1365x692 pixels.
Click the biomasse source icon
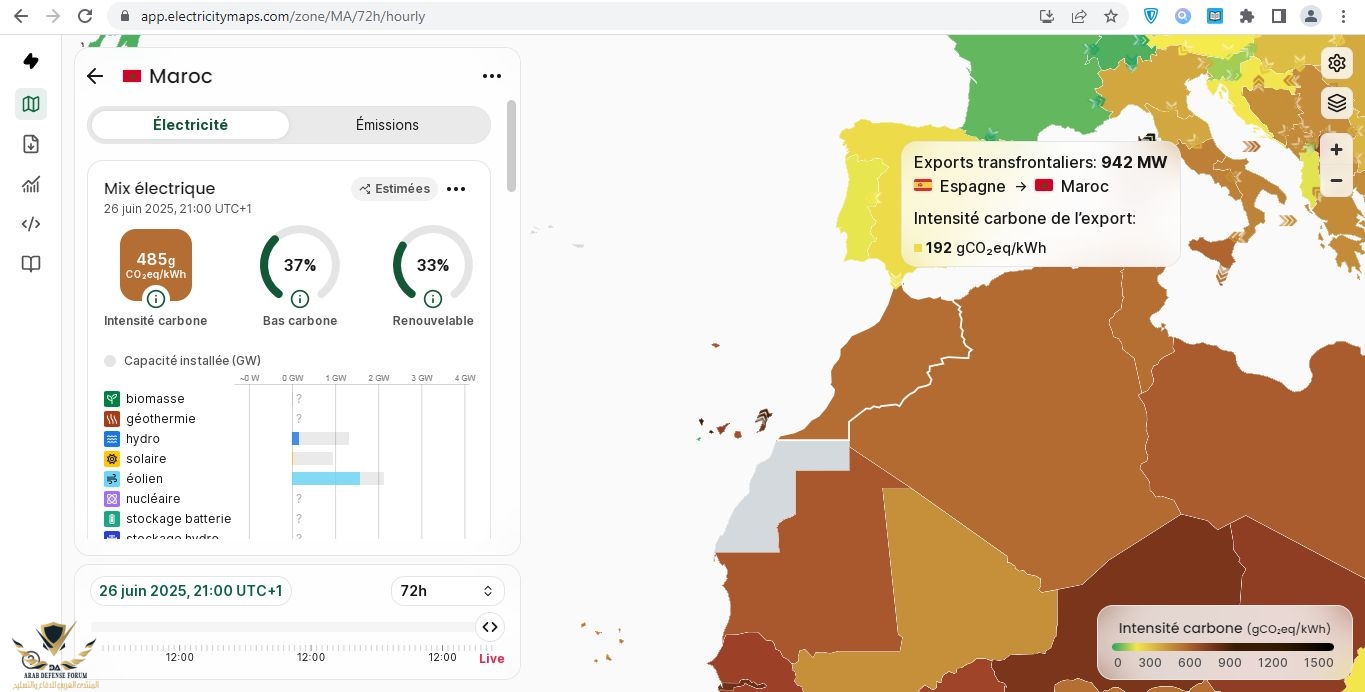pos(112,399)
